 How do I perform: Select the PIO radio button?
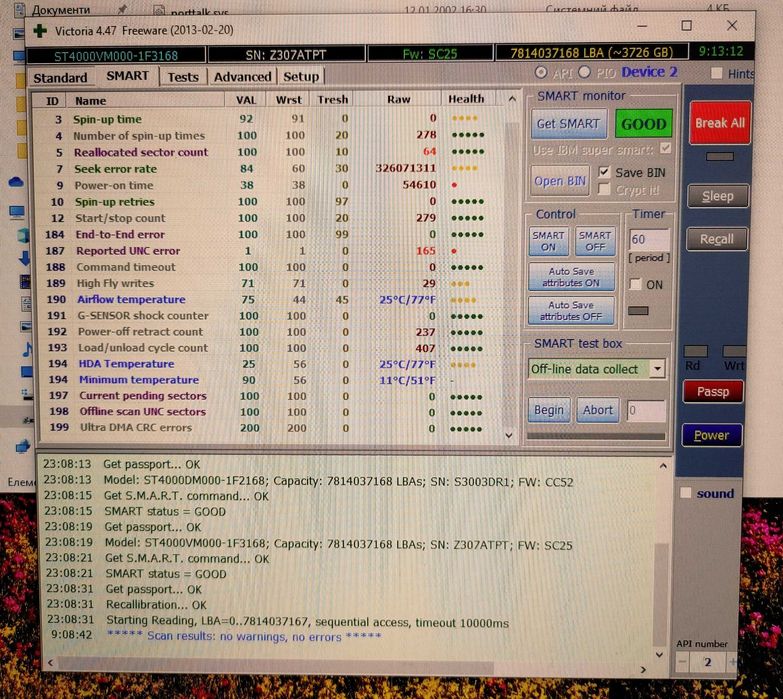click(x=584, y=72)
